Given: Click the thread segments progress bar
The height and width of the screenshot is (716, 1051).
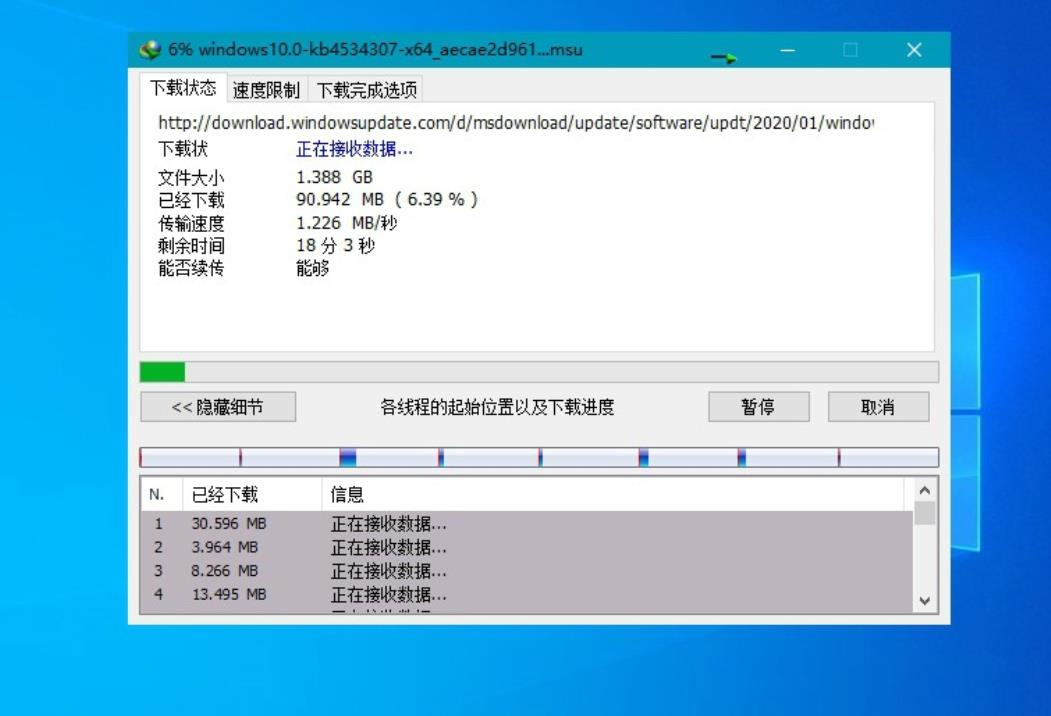Looking at the screenshot, I should (539, 457).
